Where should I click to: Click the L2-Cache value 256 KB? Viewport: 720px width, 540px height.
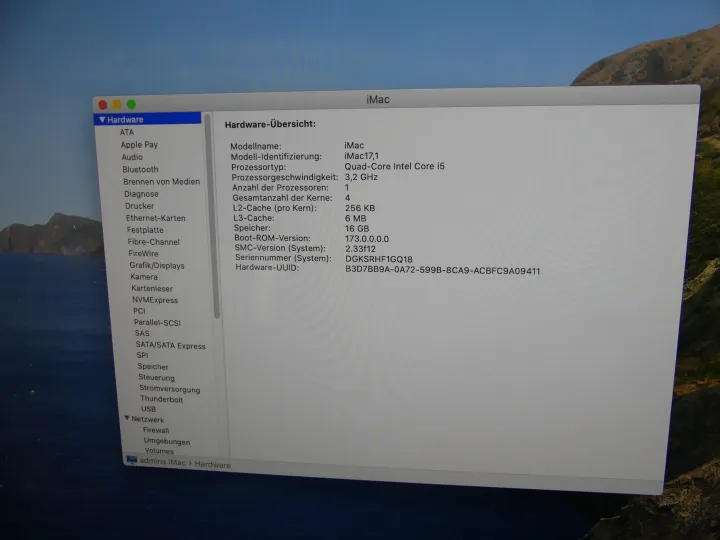(x=360, y=208)
